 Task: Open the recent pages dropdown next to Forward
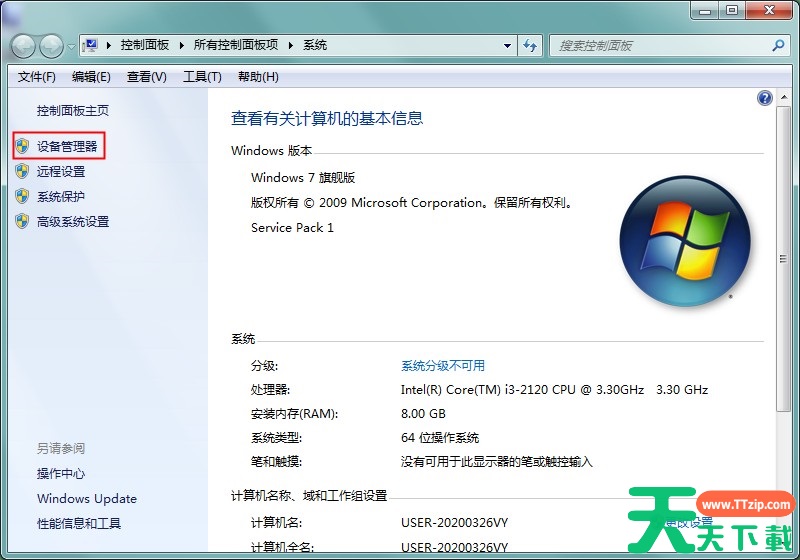pos(71,47)
